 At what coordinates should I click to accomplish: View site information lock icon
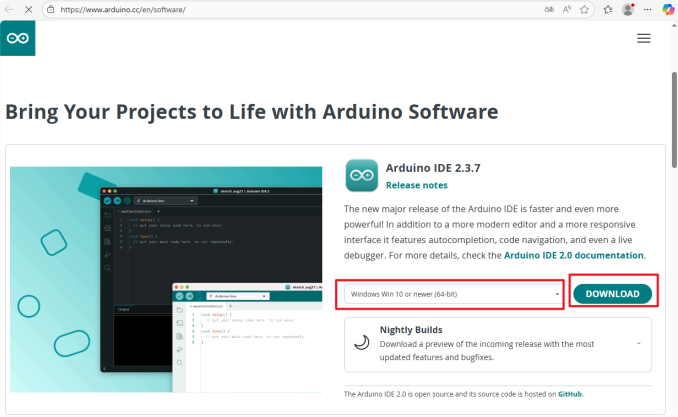(51, 9)
